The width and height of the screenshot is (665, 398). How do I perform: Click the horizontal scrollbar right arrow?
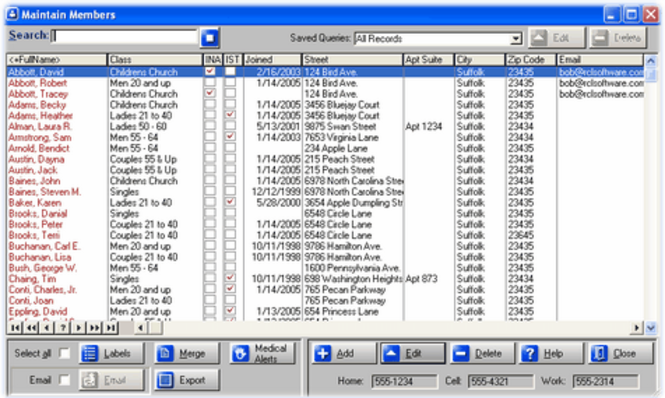pyautogui.click(x=637, y=327)
